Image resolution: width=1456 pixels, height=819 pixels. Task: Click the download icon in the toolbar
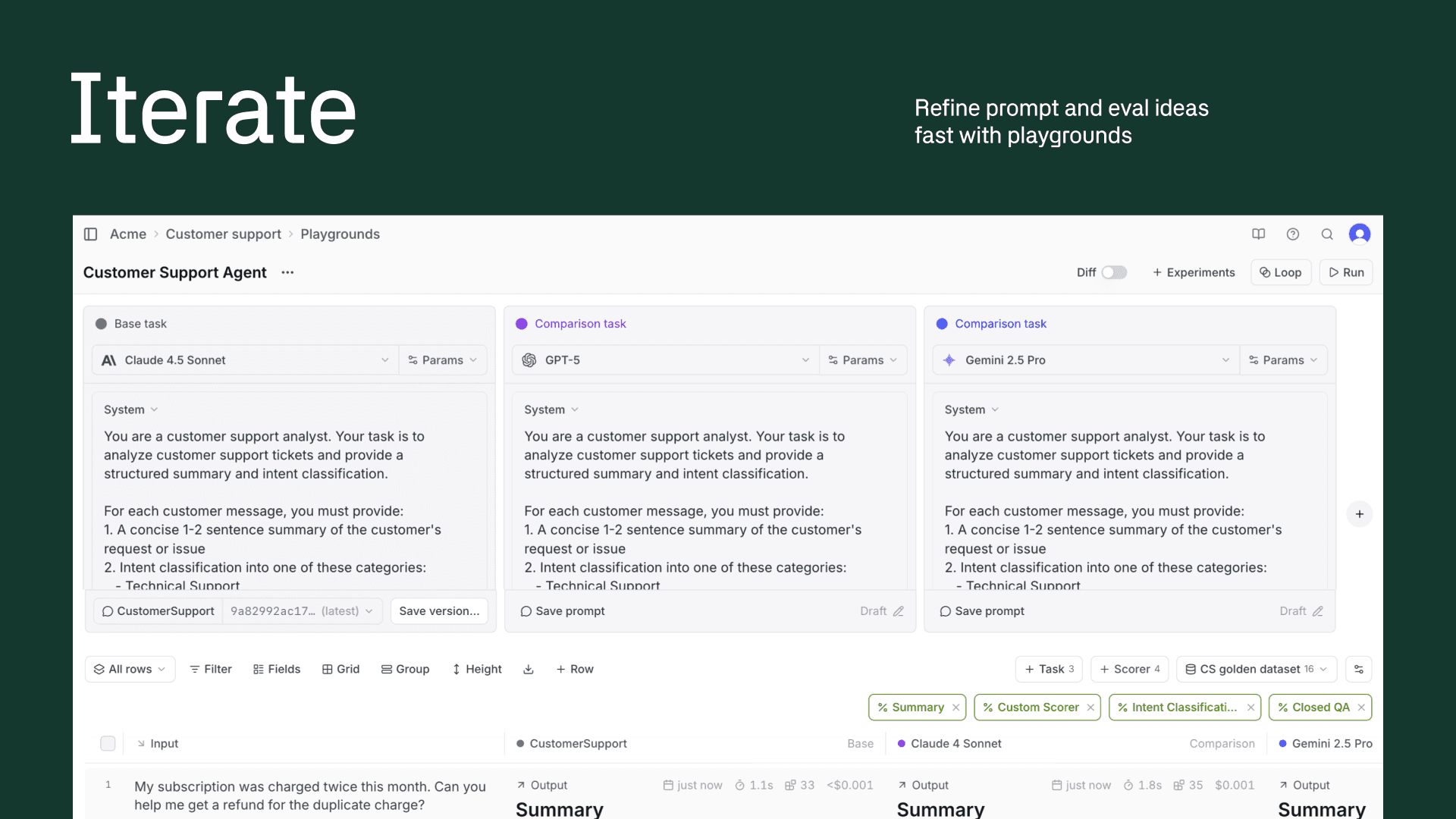(x=529, y=669)
